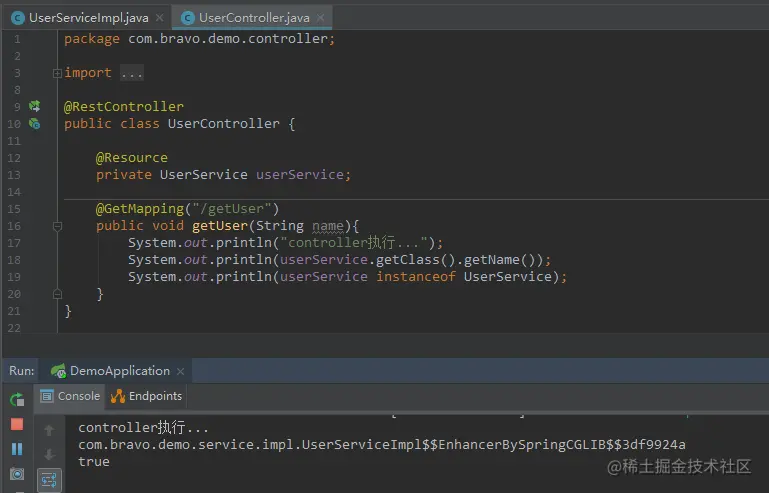Click the folded import ellipsis

coord(132,73)
